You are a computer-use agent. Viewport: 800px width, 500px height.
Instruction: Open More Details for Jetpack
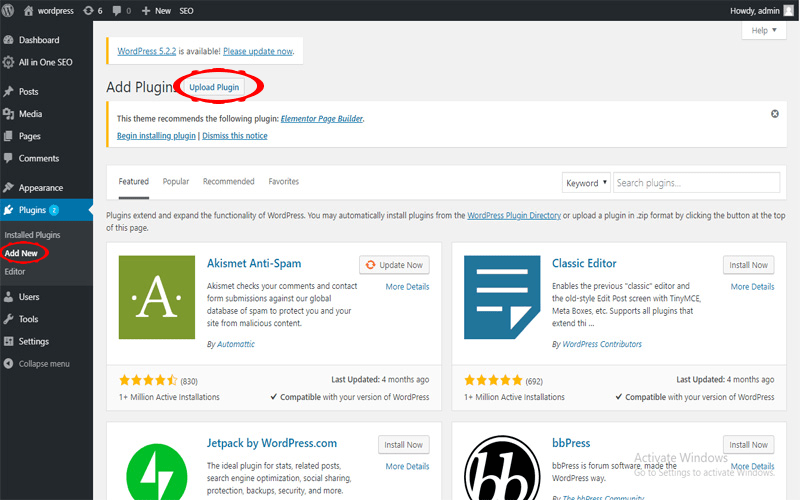pyautogui.click(x=407, y=466)
